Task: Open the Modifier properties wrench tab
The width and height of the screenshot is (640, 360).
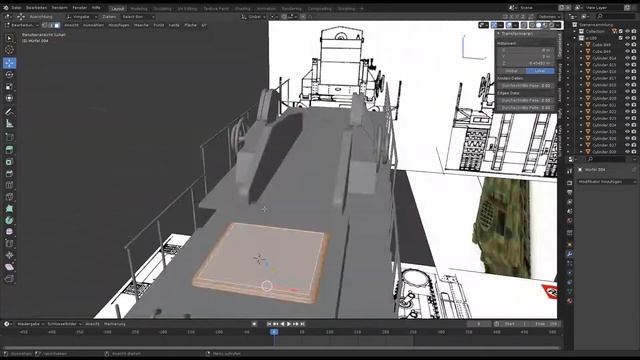Action: click(x=569, y=253)
